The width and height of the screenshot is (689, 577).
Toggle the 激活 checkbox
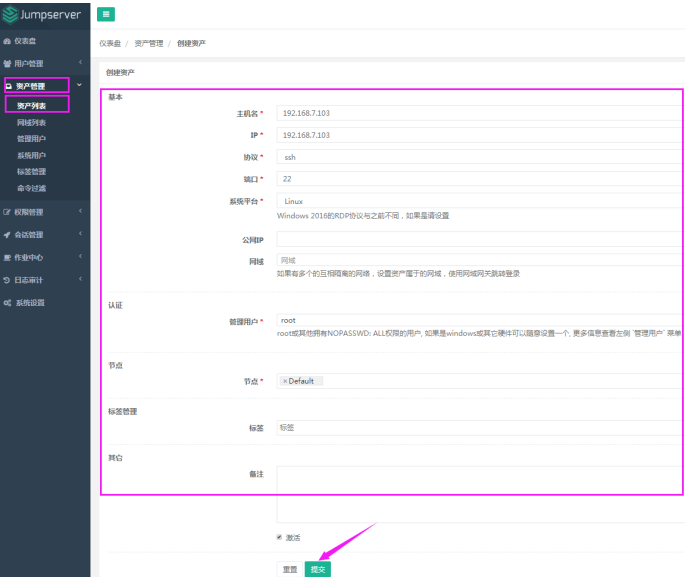point(279,537)
